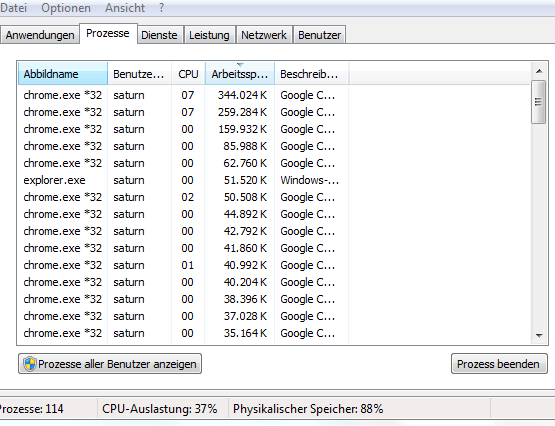Click the 51.520 K memory value
The width and height of the screenshot is (555, 426).
(245, 180)
